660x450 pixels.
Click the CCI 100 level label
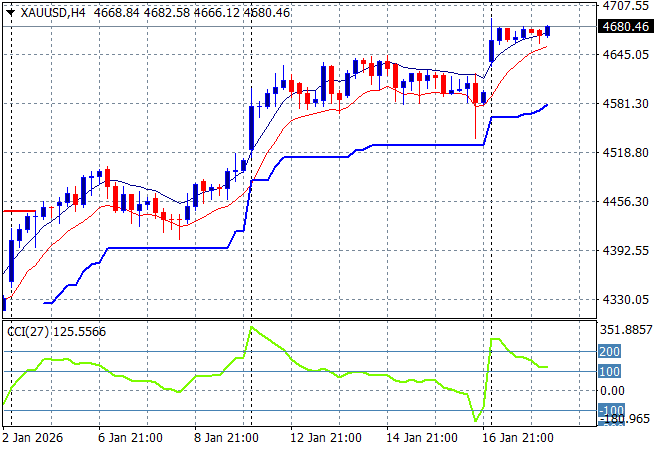click(x=611, y=372)
